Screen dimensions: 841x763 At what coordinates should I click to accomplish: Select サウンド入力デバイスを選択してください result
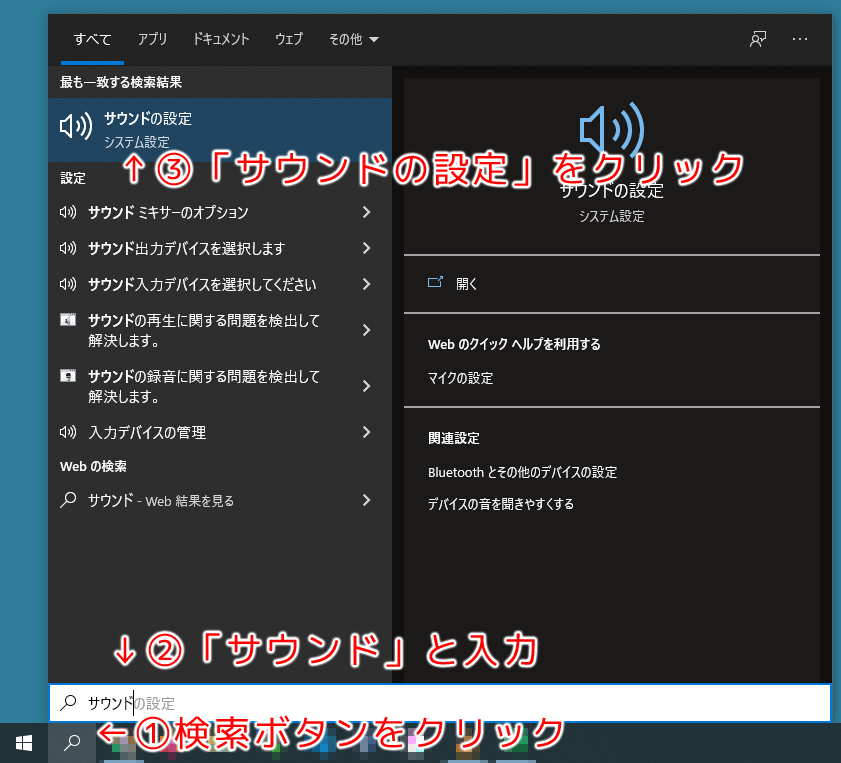(x=202, y=284)
